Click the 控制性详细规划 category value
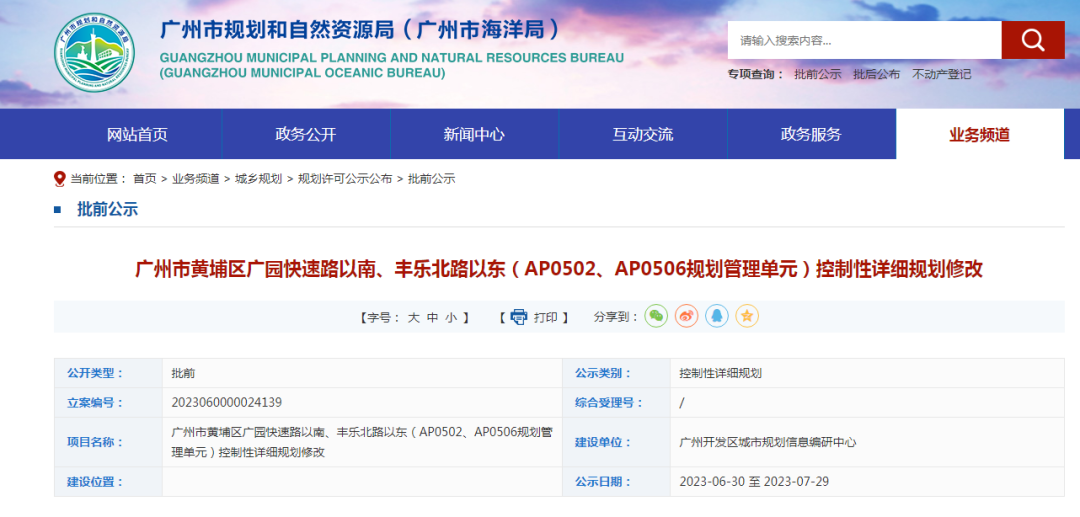The height and width of the screenshot is (517, 1080). (x=720, y=373)
